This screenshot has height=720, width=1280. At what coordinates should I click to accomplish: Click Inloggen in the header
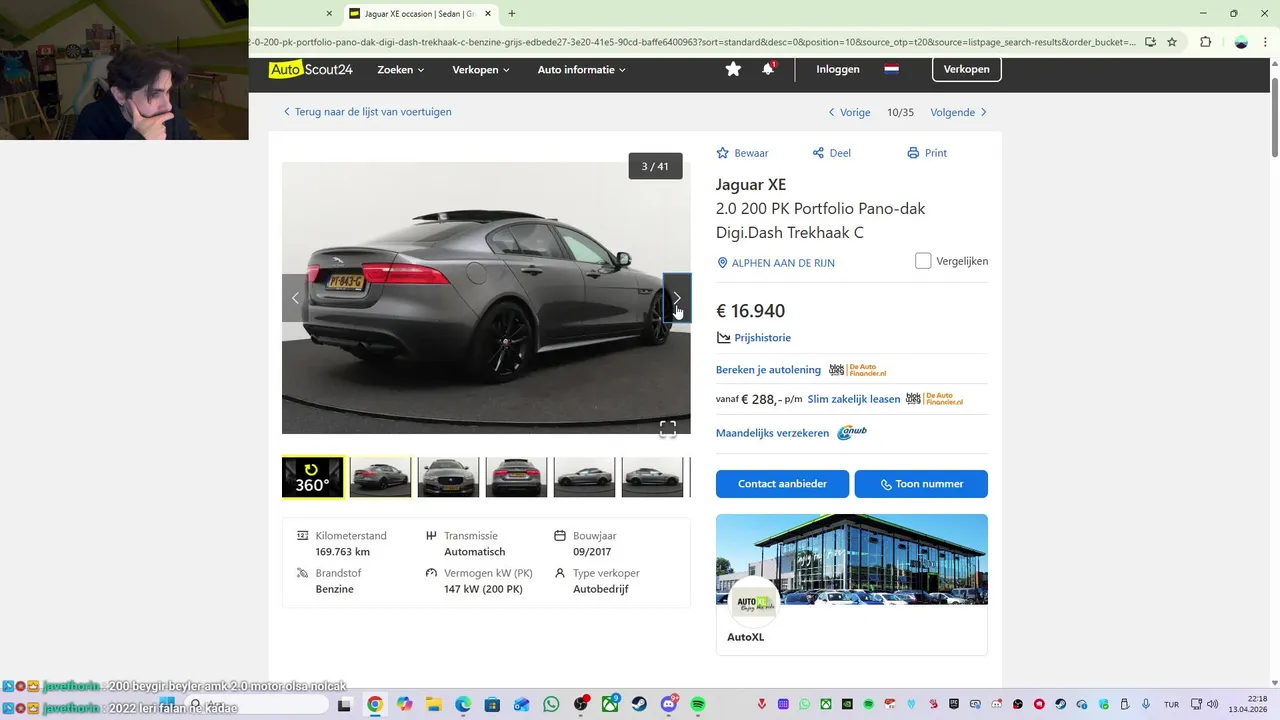838,69
